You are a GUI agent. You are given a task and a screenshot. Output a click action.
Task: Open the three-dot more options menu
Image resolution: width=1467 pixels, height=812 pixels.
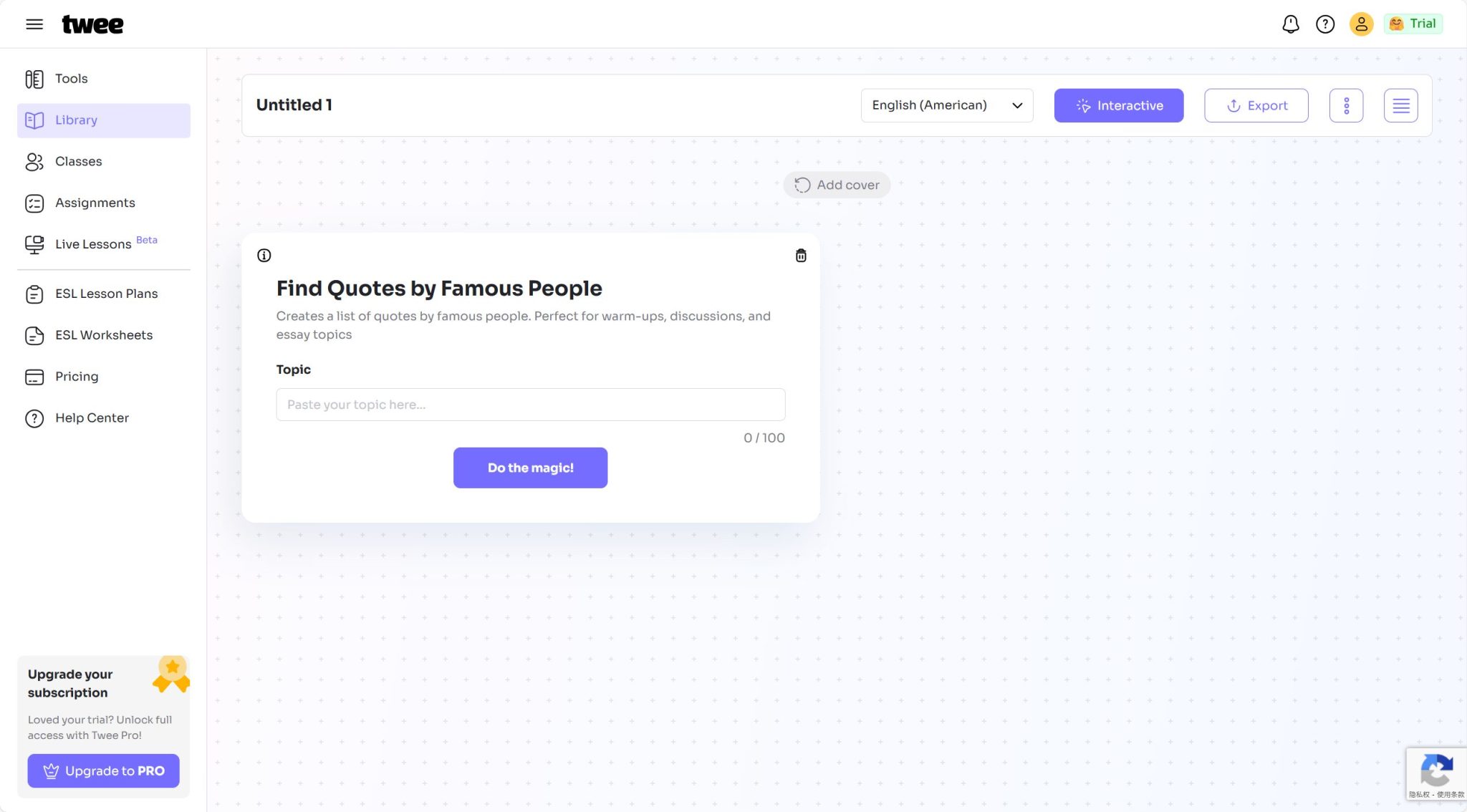point(1346,106)
